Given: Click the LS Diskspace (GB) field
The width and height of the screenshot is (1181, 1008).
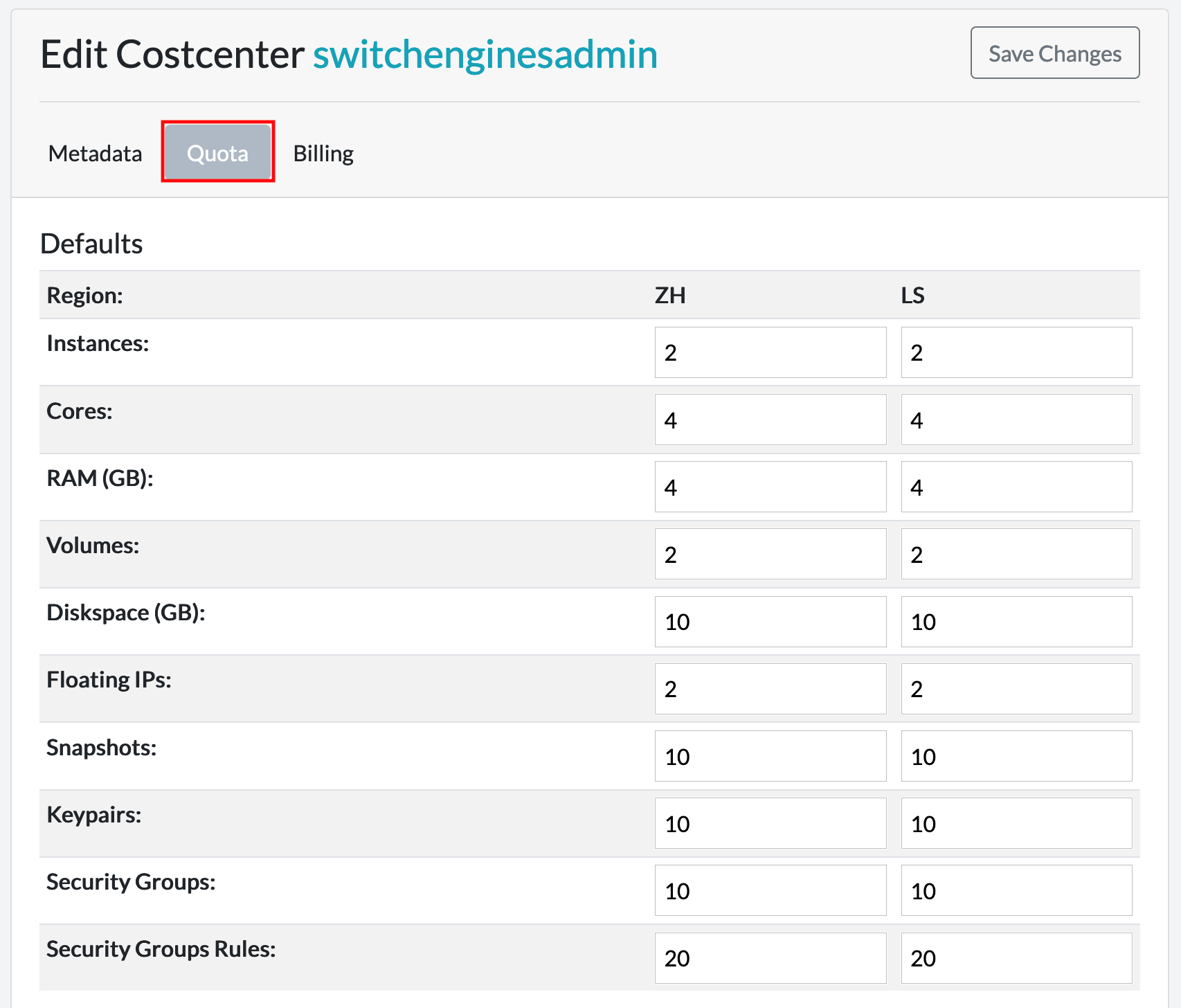Looking at the screenshot, I should [1016, 622].
